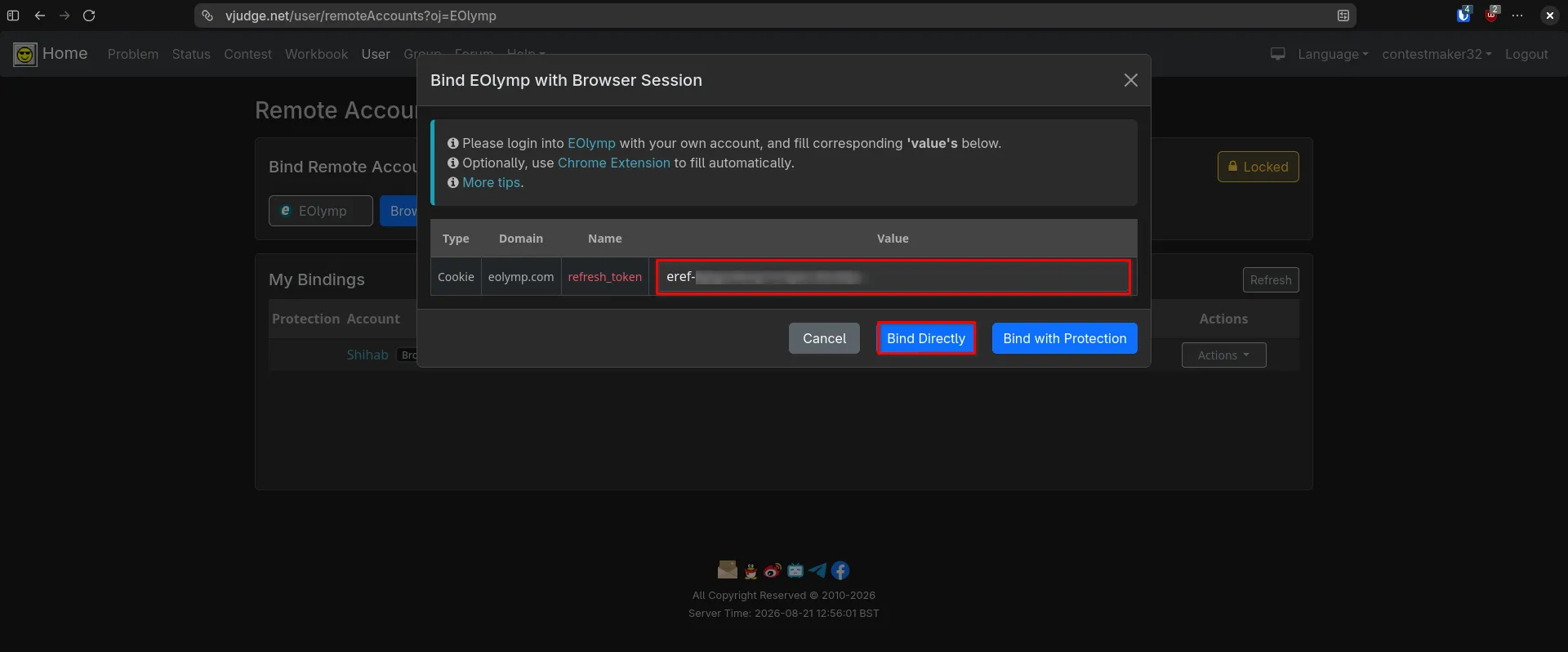This screenshot has width=1568, height=652.
Task: Click the EOlymp icon in the judge selector
Action: tap(285, 211)
